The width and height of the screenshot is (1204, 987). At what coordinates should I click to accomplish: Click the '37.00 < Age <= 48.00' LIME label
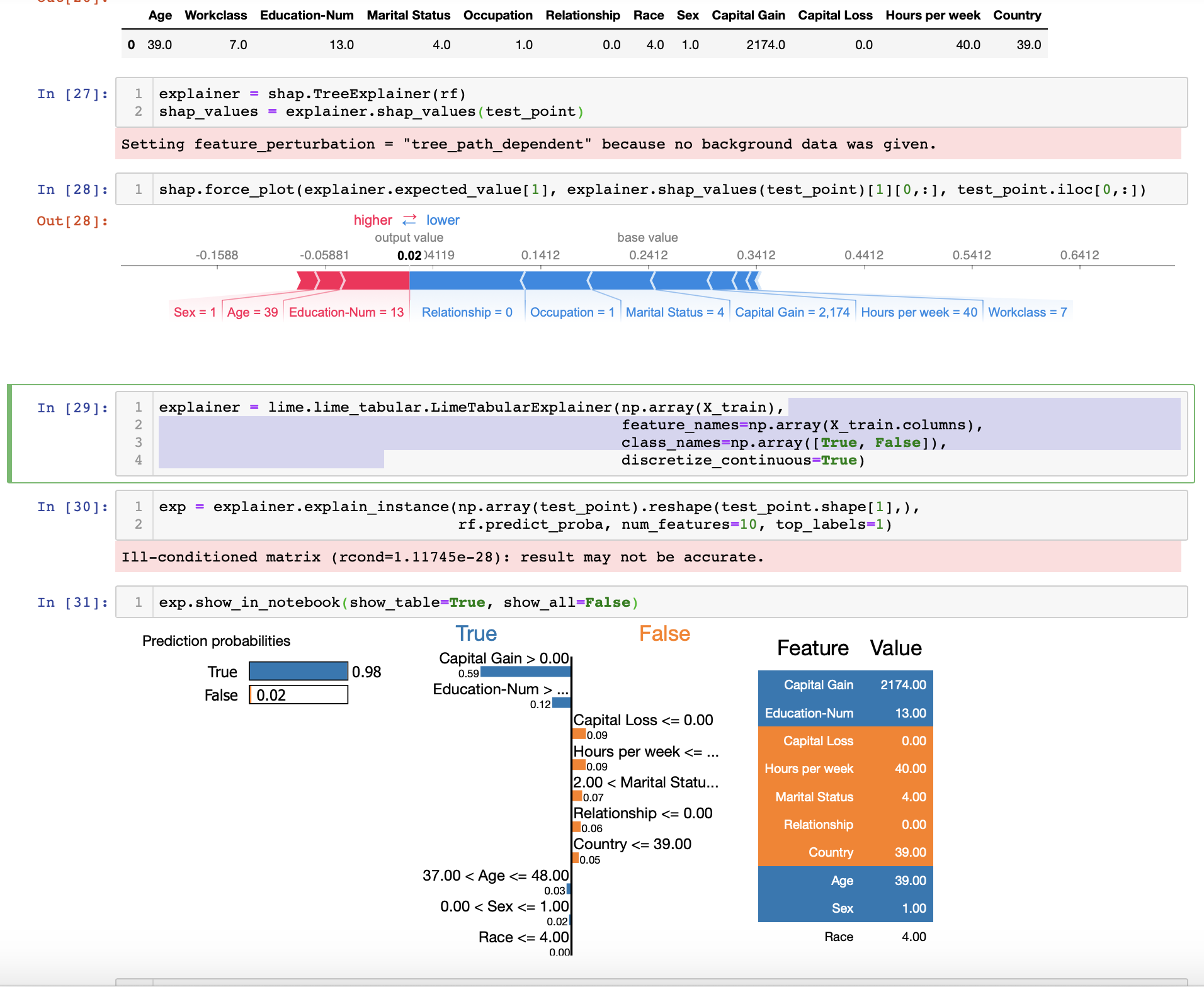496,875
